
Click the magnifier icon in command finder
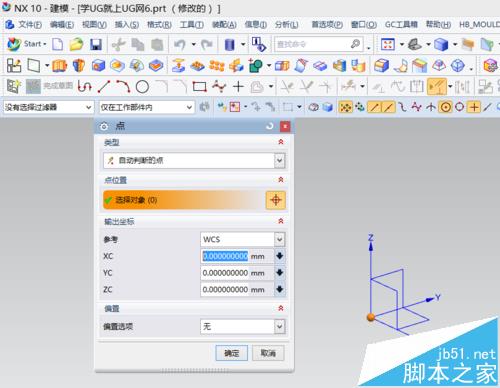click(356, 44)
